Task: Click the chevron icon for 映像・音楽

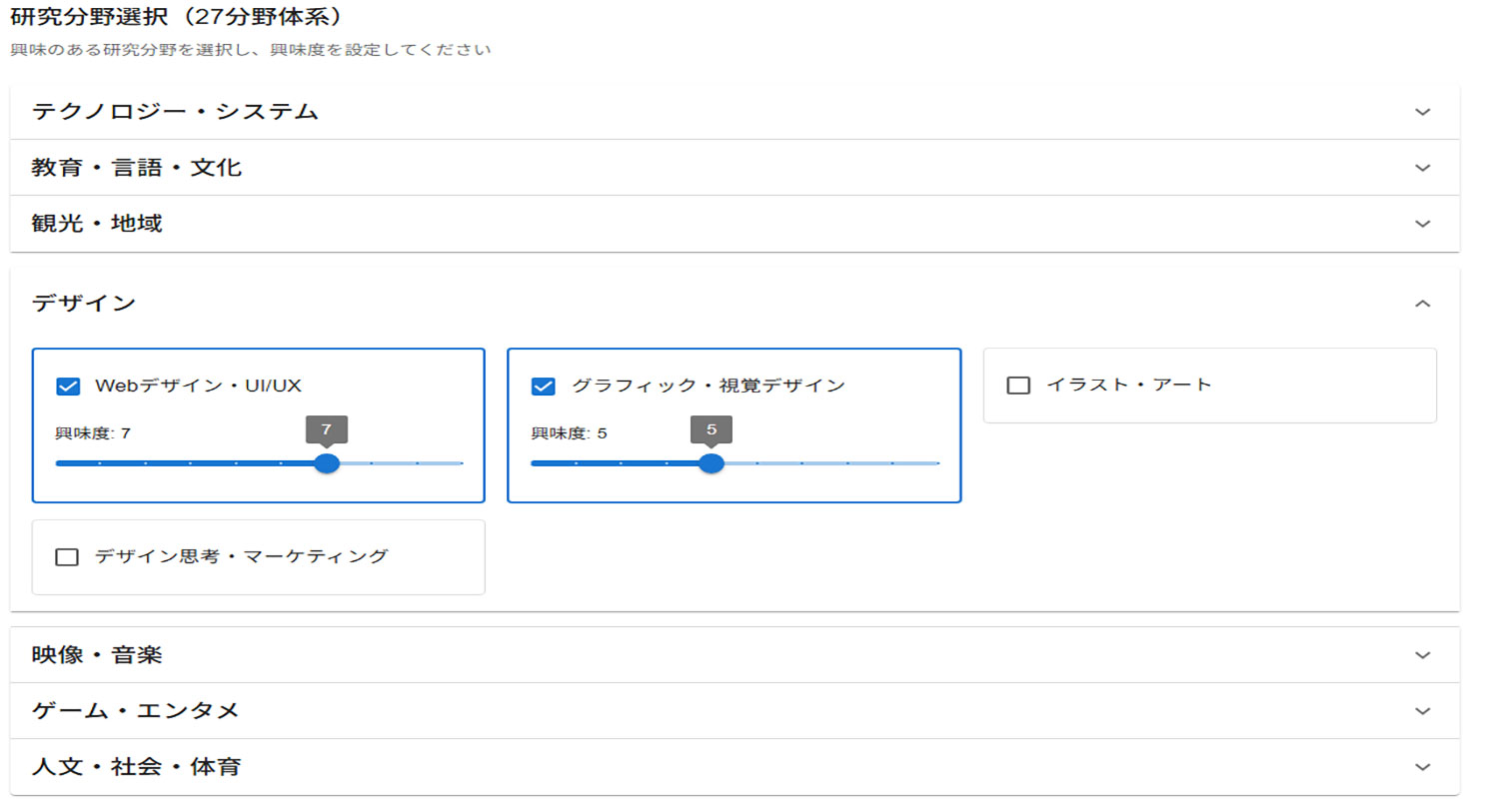Action: 1422,655
